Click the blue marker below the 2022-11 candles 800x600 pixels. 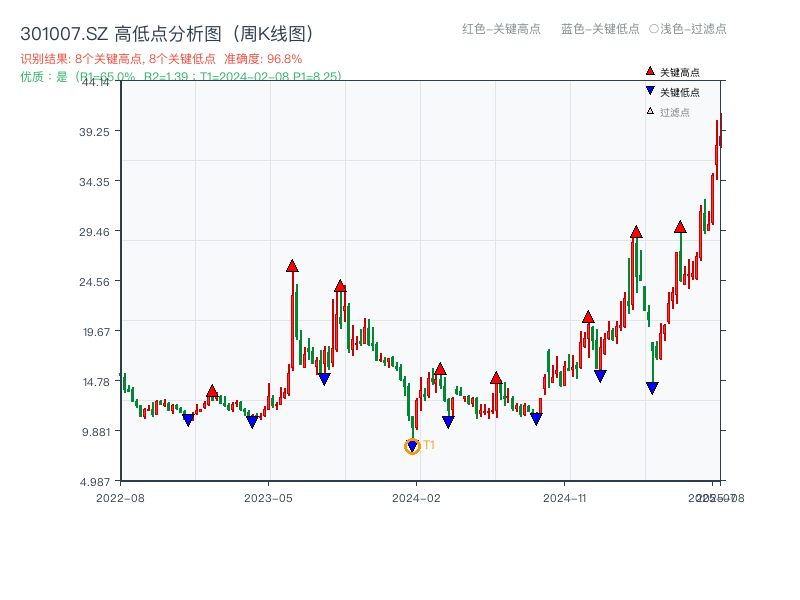[188, 418]
